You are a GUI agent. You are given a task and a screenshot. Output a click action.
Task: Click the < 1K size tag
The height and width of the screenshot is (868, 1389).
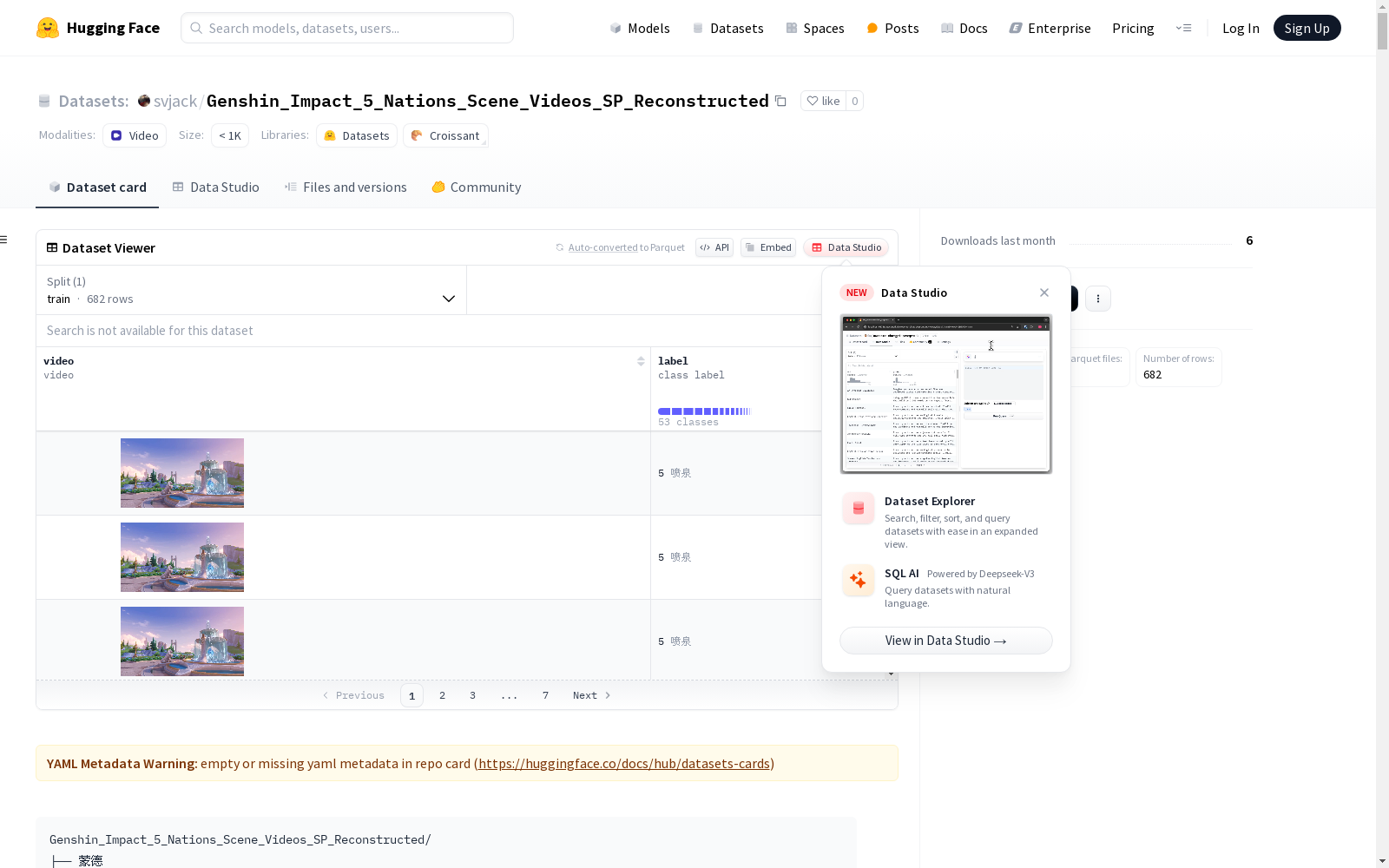click(230, 135)
